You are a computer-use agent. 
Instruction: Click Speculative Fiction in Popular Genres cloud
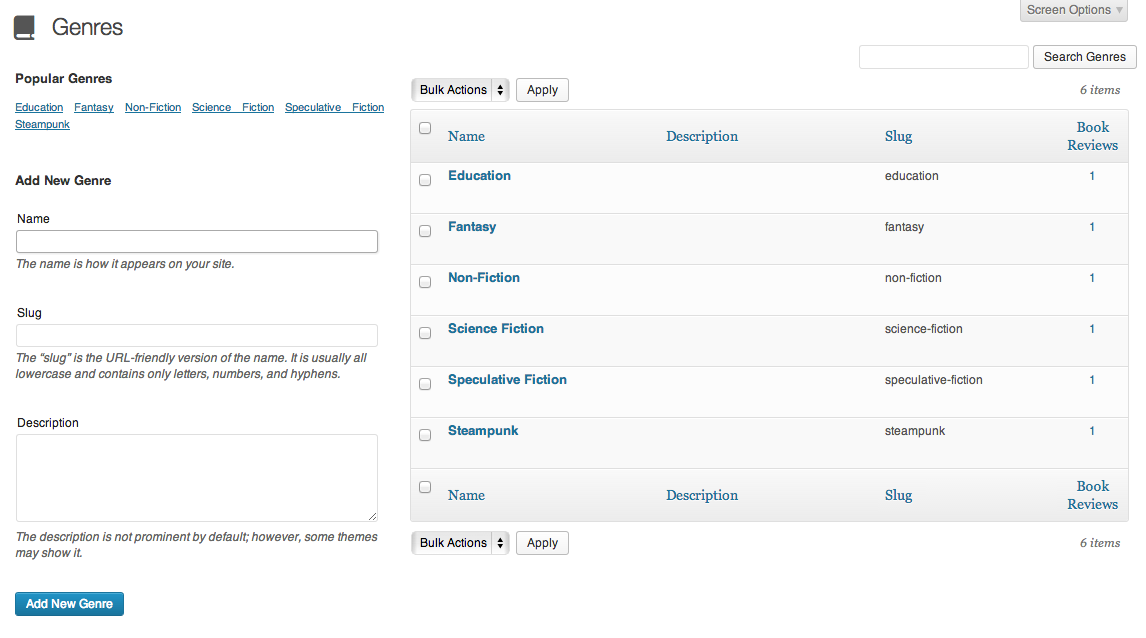[334, 107]
